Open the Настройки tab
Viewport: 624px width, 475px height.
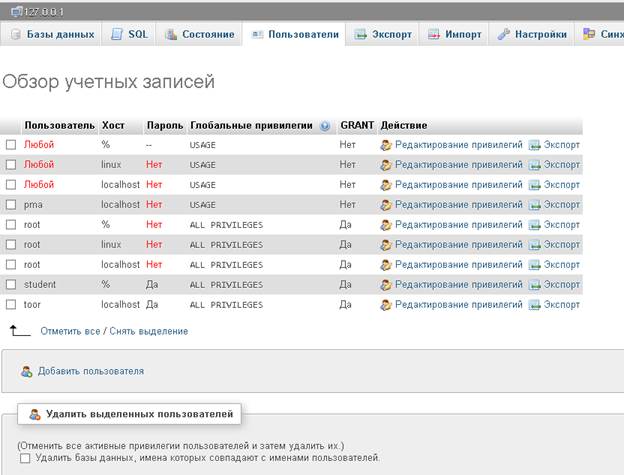tap(532, 34)
